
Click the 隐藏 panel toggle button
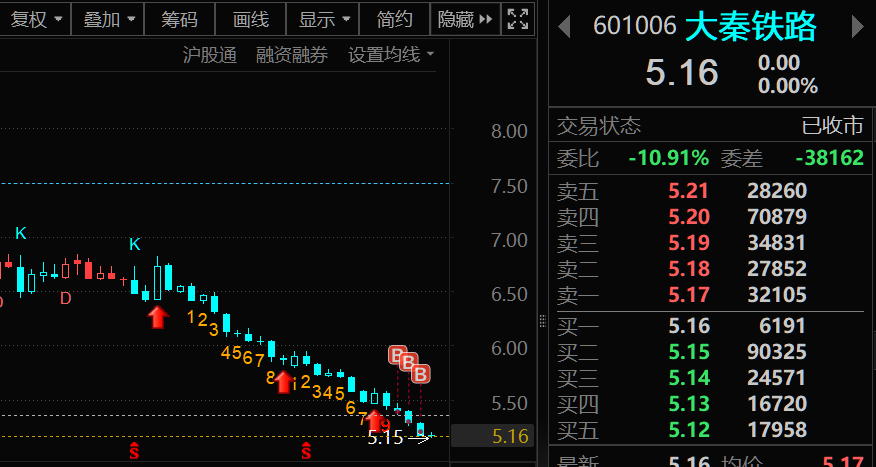(x=465, y=20)
